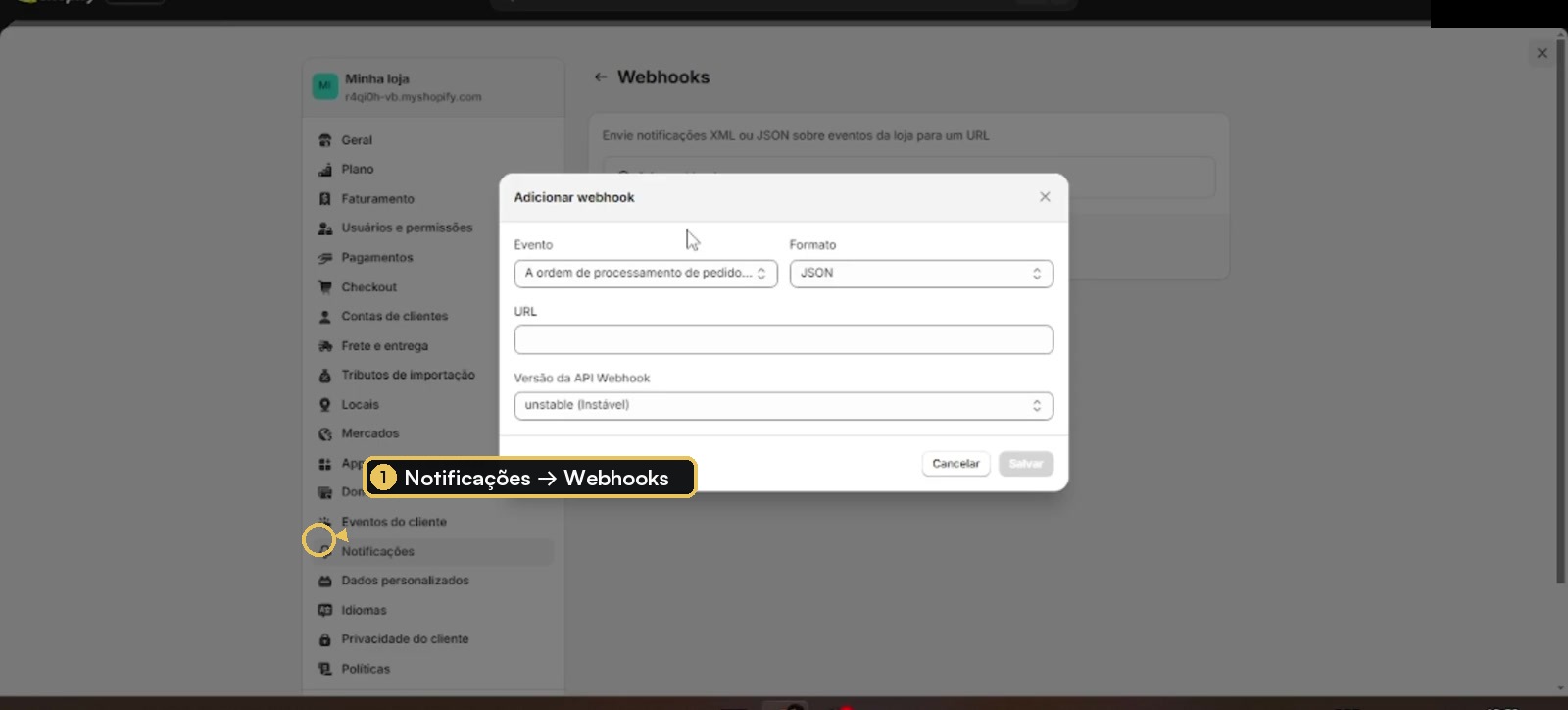Open Dados personalizados icon
The width and height of the screenshot is (1568, 710).
(325, 581)
